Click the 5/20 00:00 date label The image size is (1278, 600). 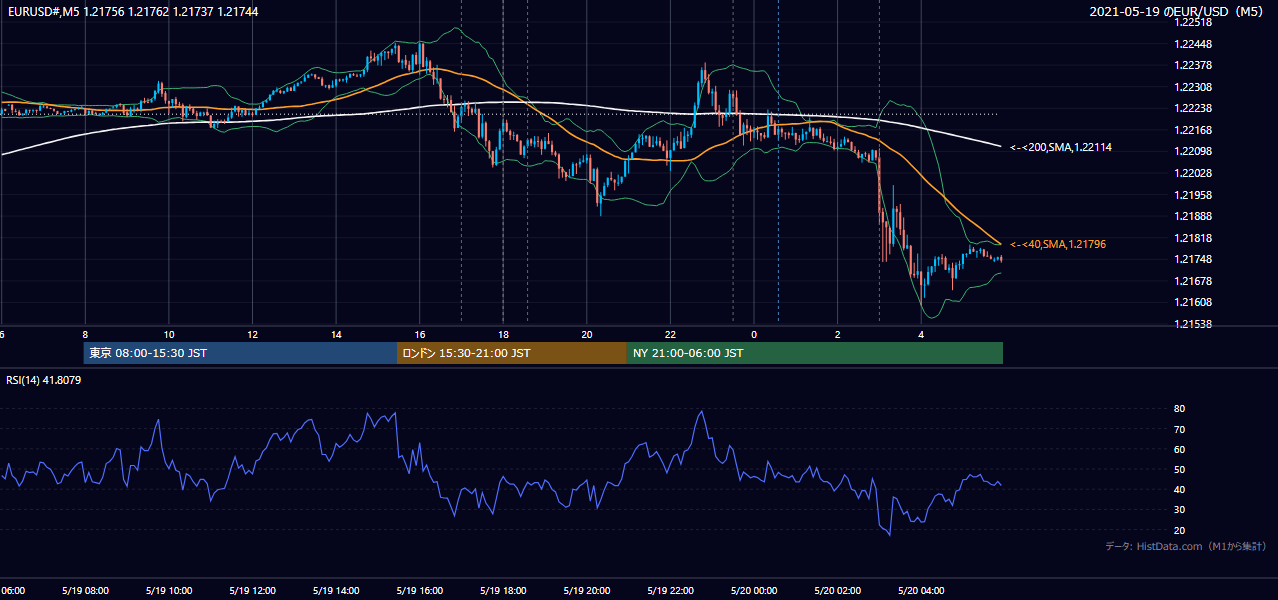(x=752, y=590)
